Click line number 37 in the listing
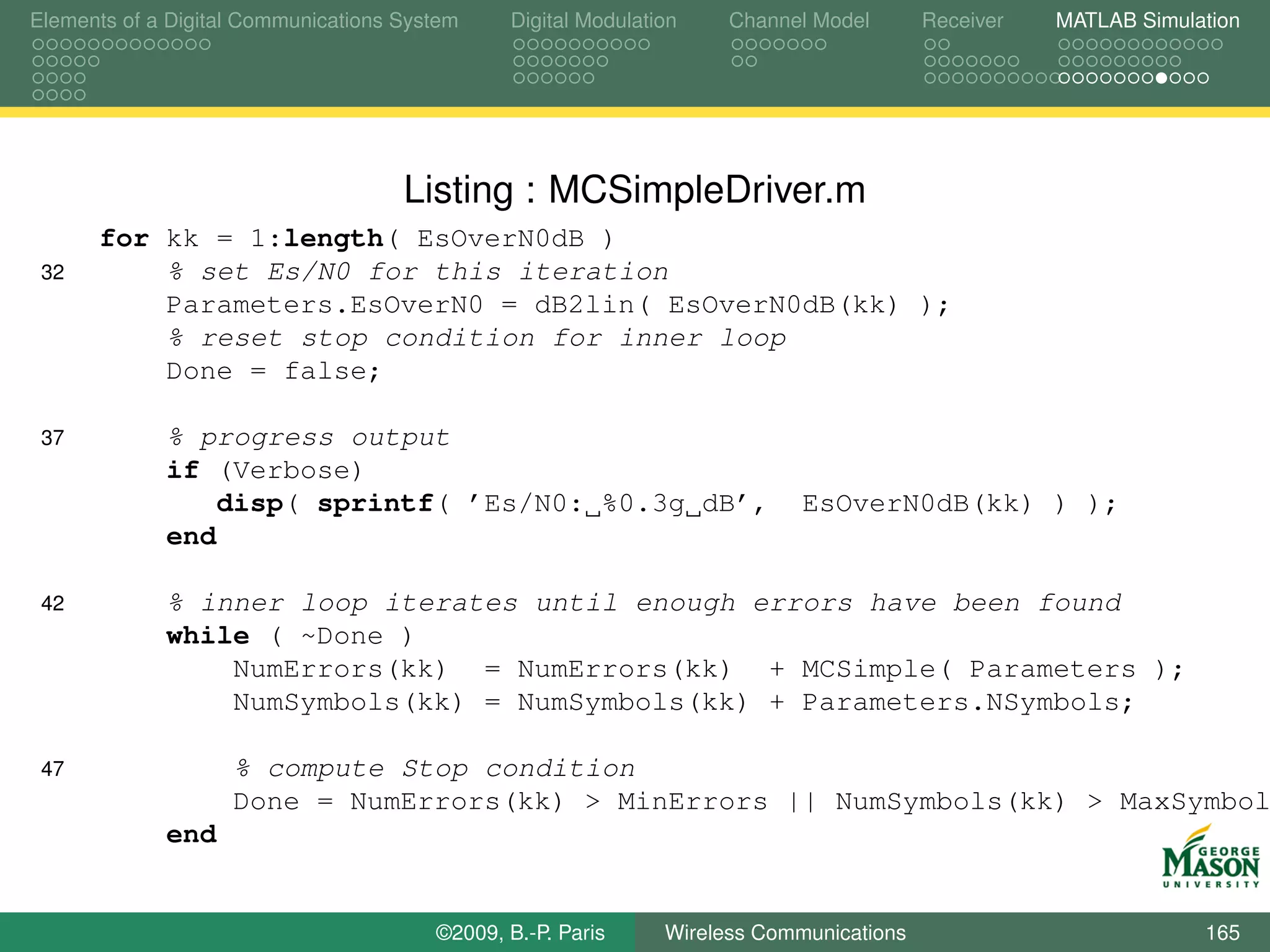The image size is (1270, 952). (x=53, y=438)
